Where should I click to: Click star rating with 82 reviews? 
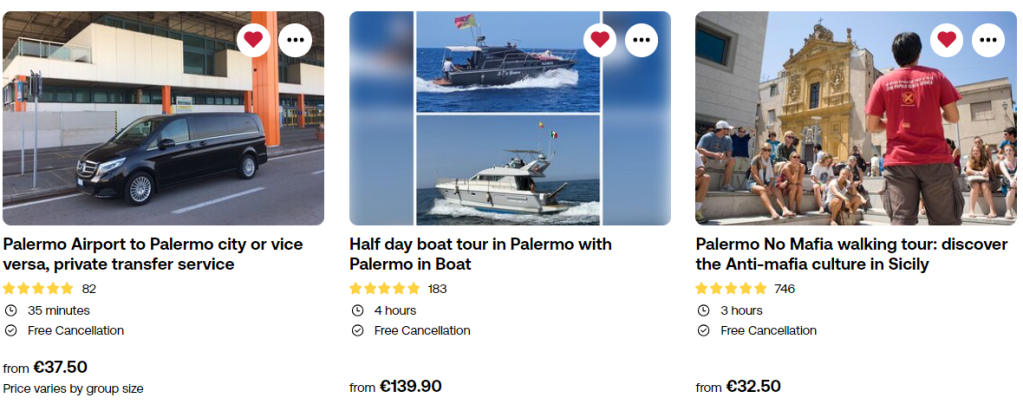38,289
